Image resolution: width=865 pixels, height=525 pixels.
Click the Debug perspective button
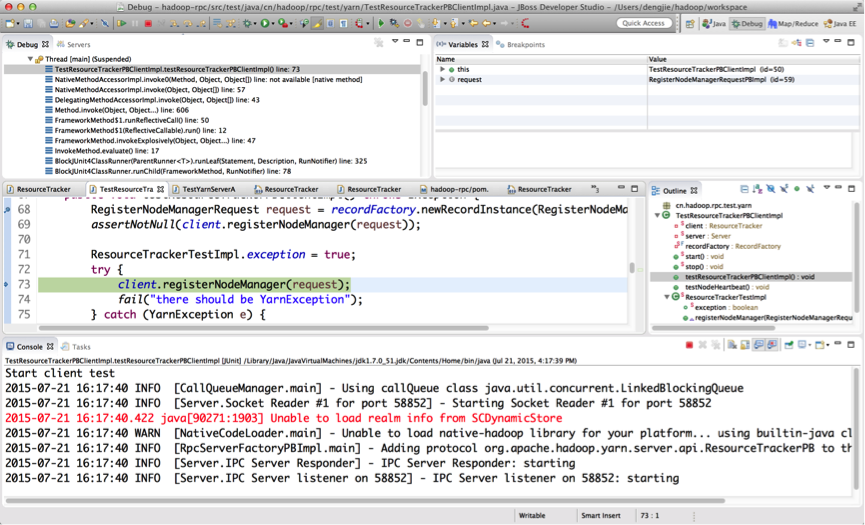[x=746, y=24]
